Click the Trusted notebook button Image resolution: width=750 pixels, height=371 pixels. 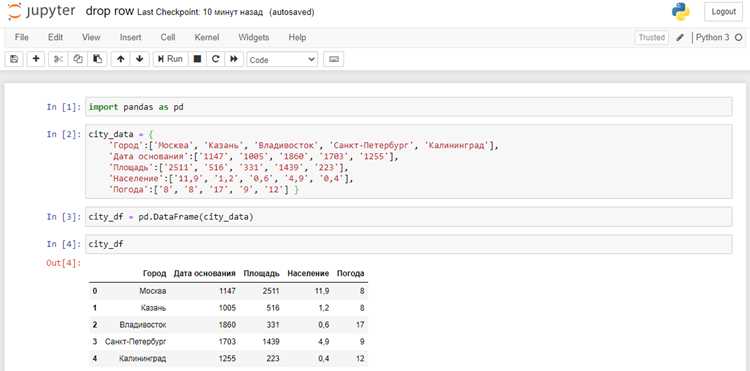(x=651, y=37)
